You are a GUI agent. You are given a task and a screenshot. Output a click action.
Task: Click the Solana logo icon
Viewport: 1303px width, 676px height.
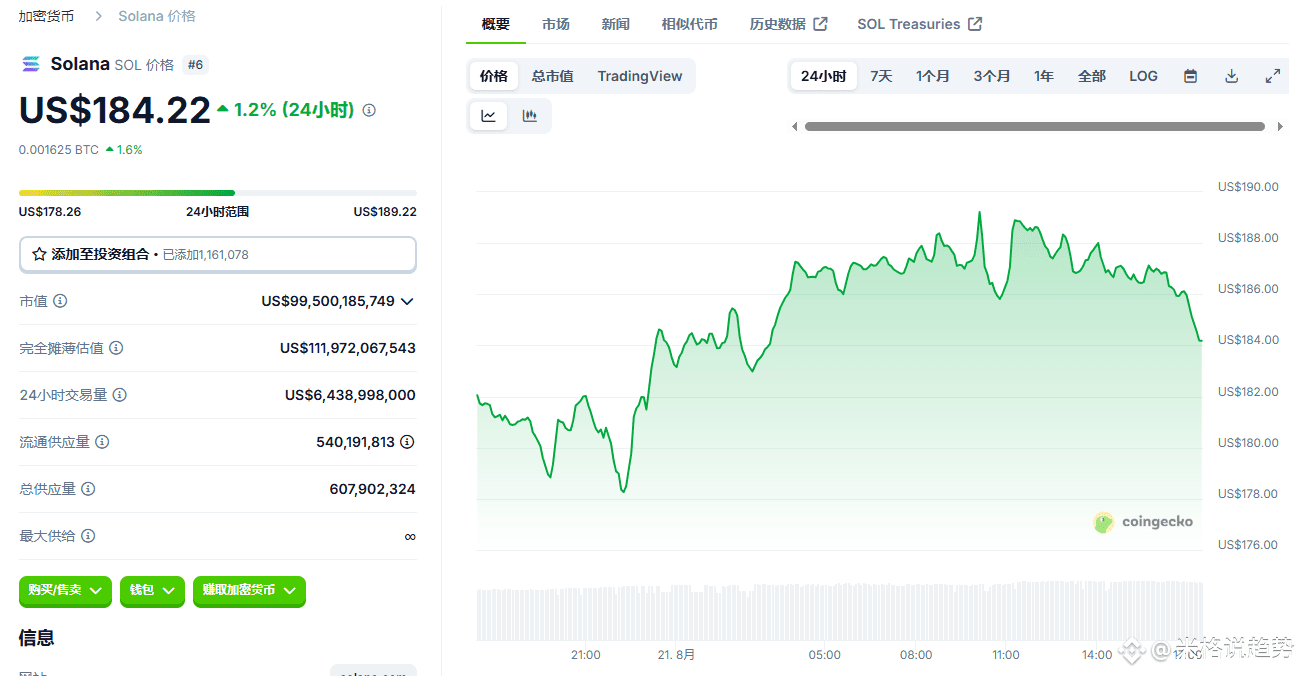click(x=30, y=64)
